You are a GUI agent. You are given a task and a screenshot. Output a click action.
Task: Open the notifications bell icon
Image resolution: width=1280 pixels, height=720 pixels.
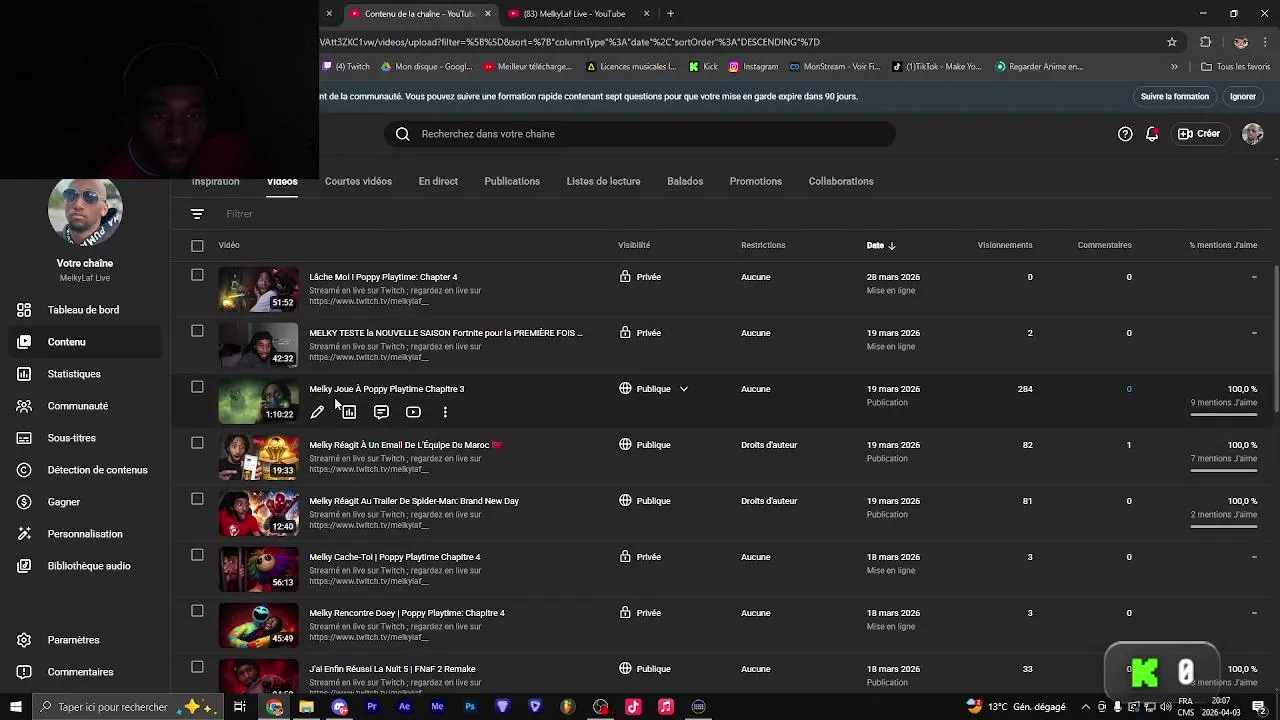(x=1152, y=134)
